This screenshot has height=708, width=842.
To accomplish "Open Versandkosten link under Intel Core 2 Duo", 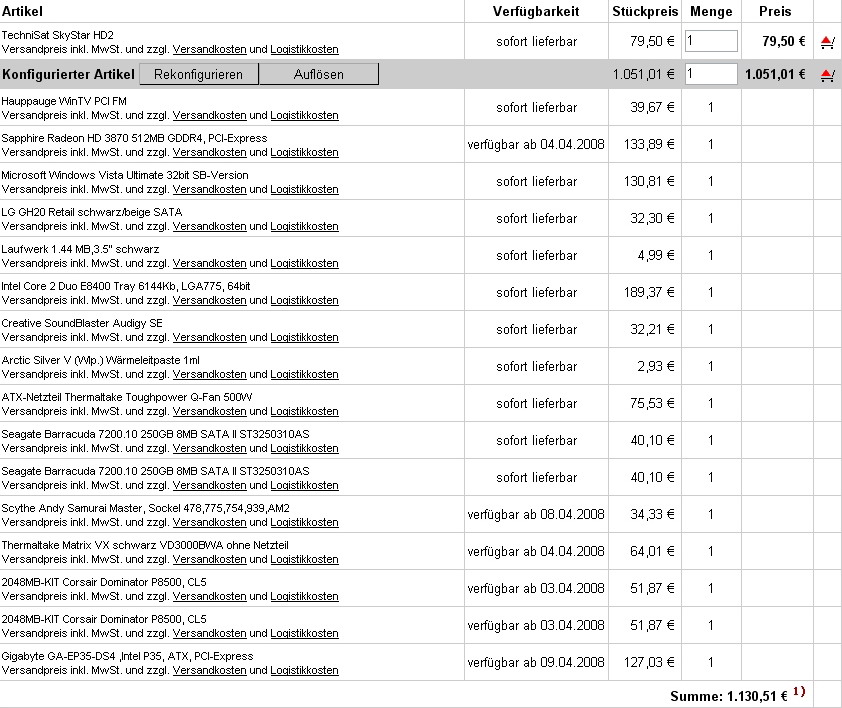I will click(209, 301).
